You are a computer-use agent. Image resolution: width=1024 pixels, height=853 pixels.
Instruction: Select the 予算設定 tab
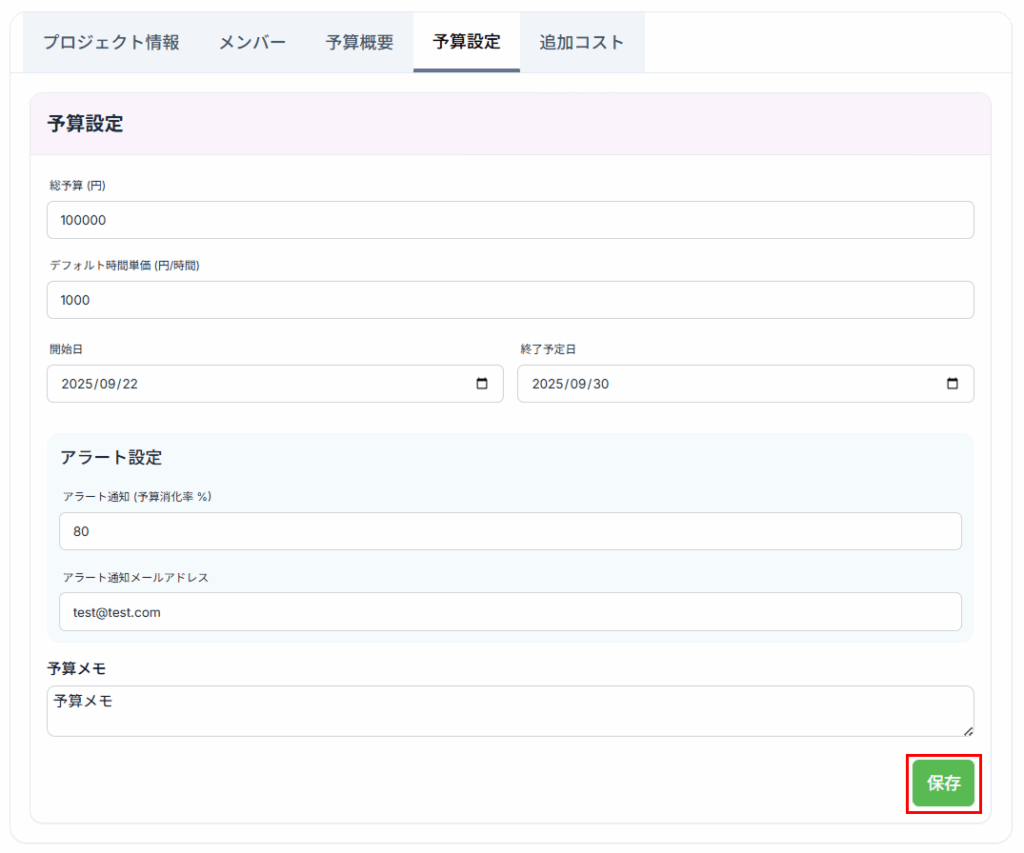466,42
